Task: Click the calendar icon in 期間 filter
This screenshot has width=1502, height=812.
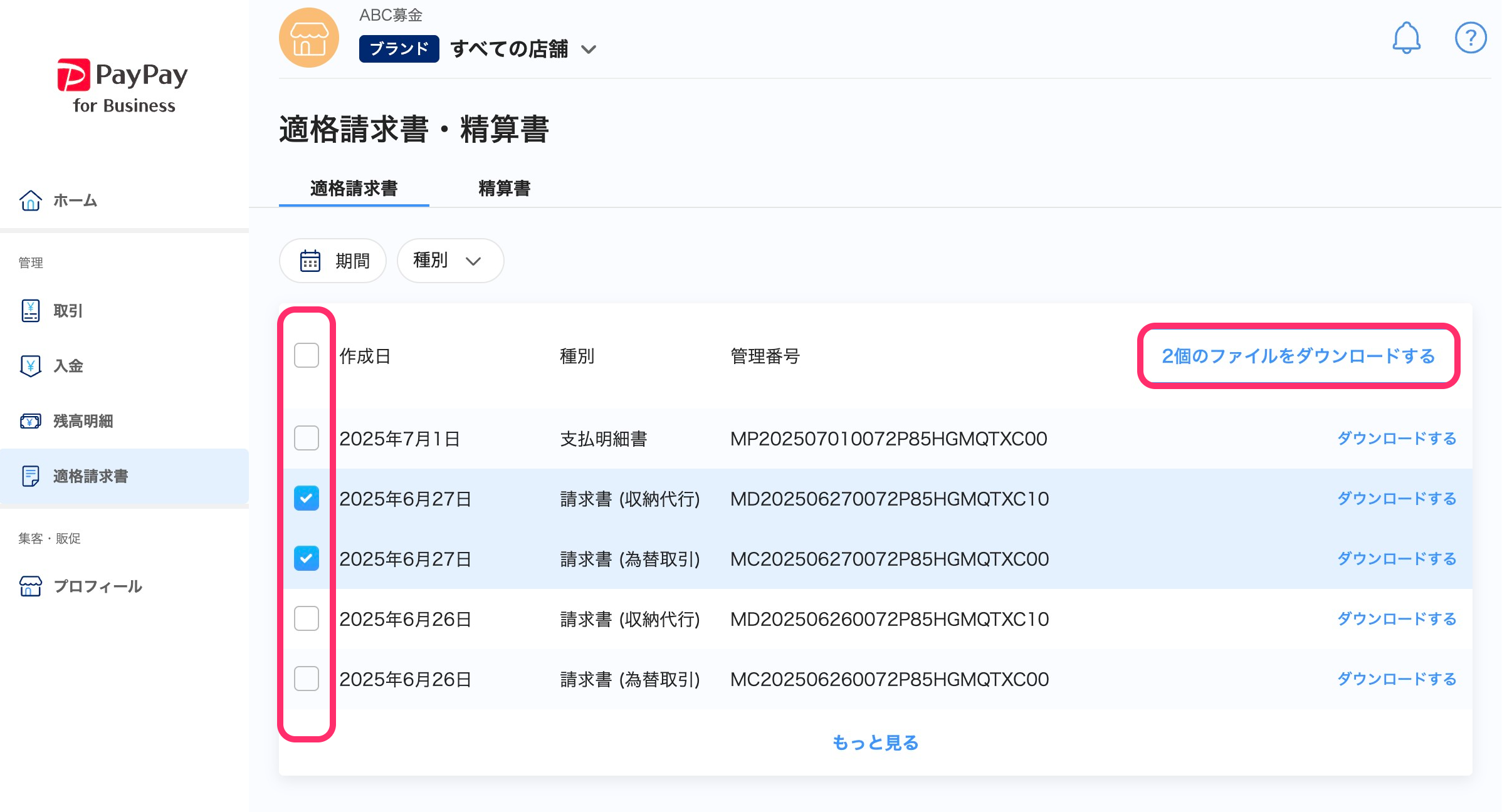Action: pos(310,261)
